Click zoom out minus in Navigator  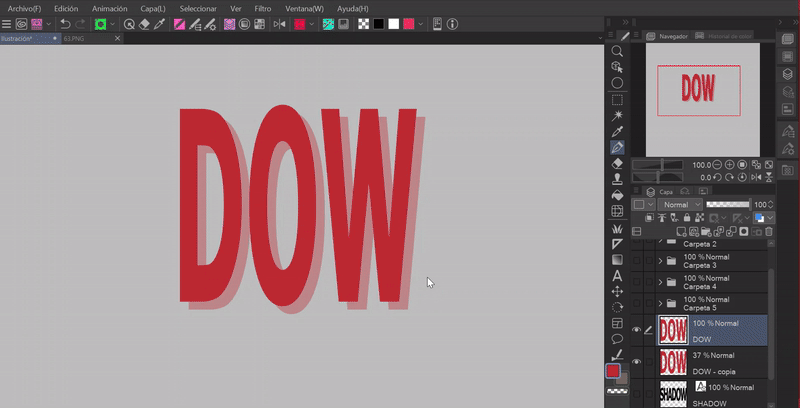point(717,165)
